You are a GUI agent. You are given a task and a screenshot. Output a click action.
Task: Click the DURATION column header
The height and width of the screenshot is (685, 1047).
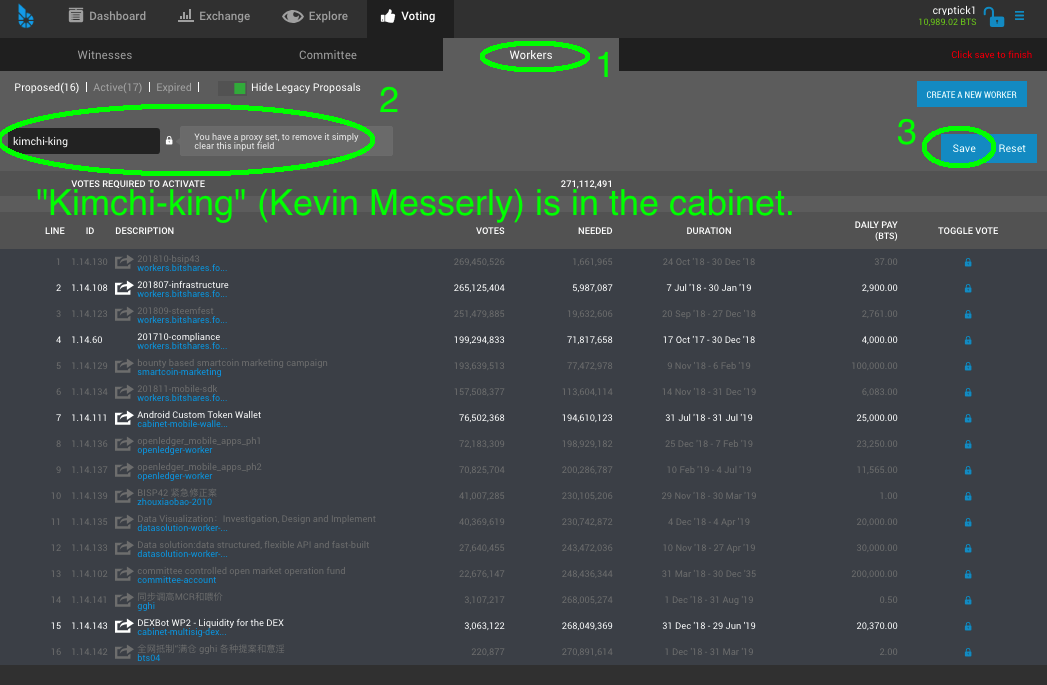(708, 231)
